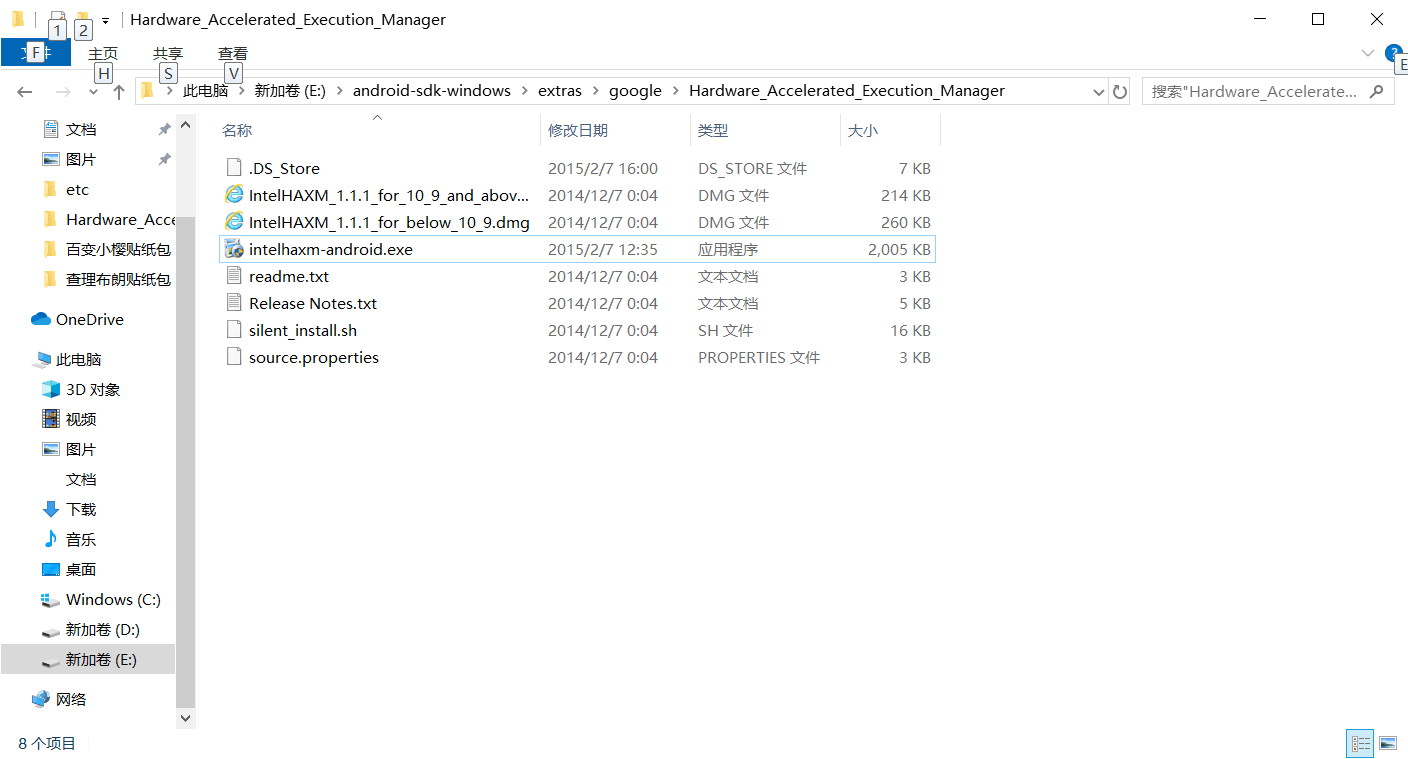The width and height of the screenshot is (1408, 759).
Task: Click the 音乐 music note icon
Action: point(51,539)
